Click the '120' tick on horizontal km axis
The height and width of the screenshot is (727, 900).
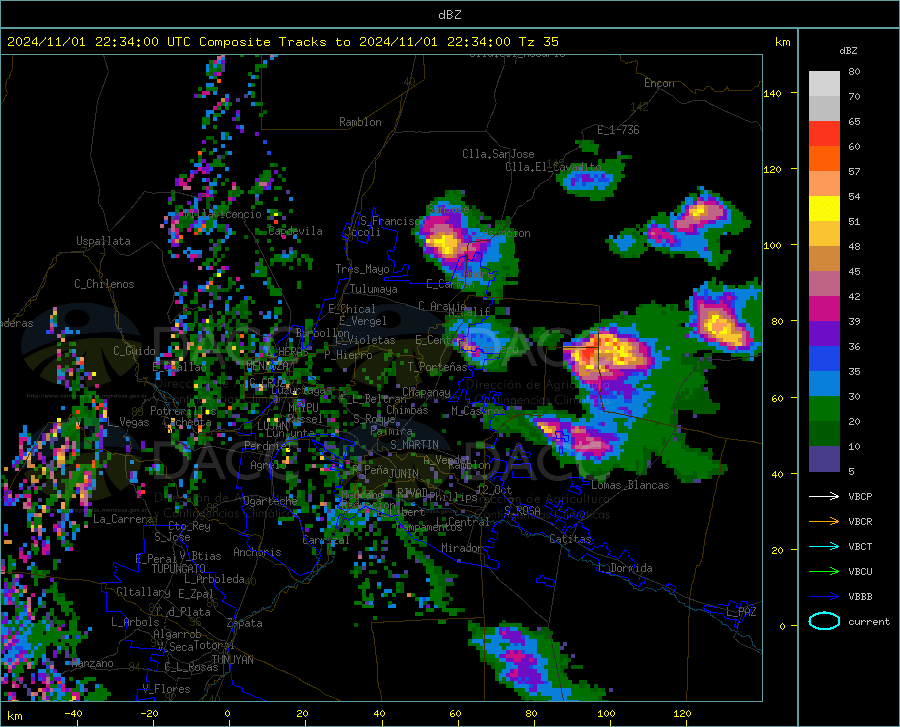[682, 713]
